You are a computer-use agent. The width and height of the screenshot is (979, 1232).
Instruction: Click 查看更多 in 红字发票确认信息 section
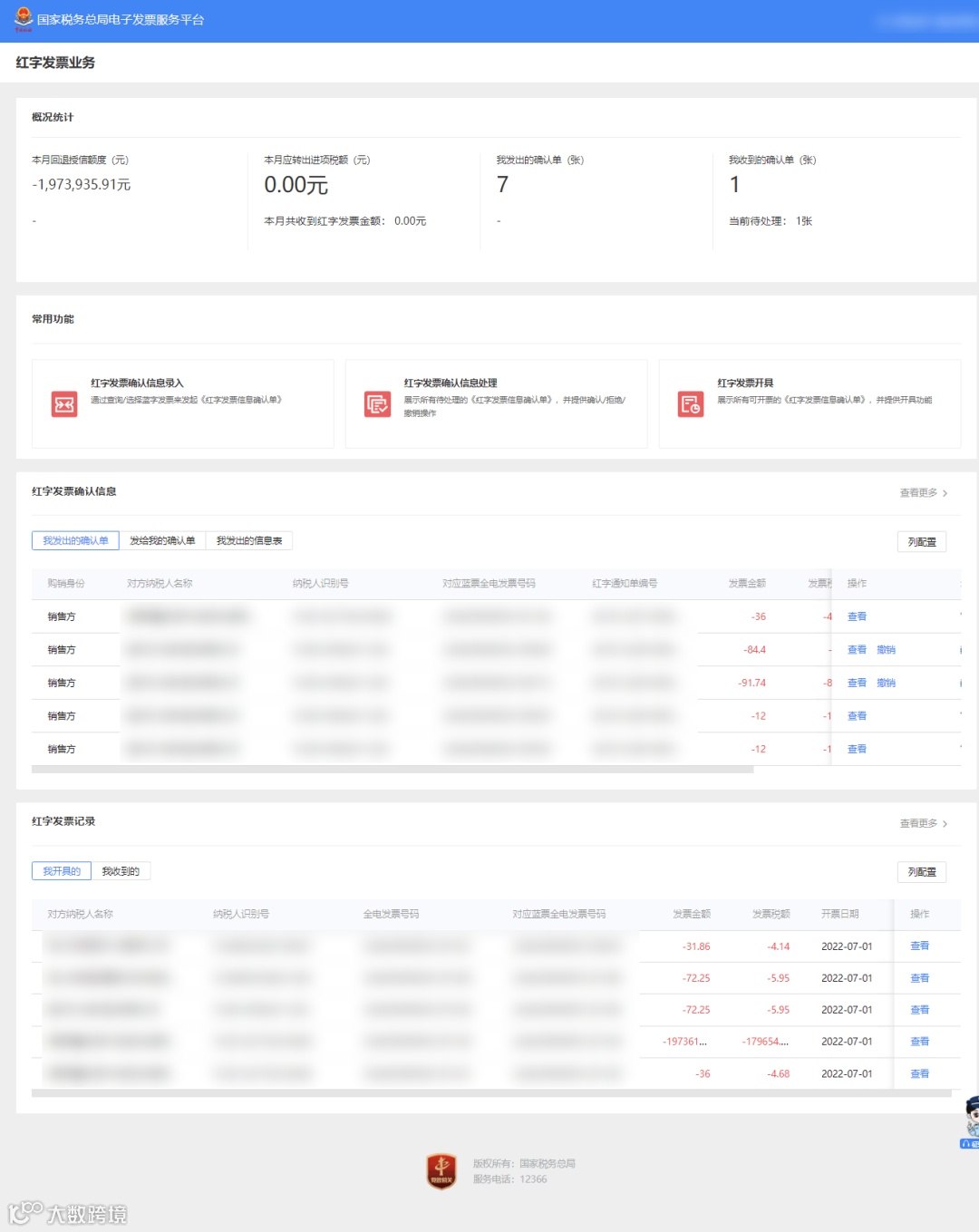coord(923,493)
